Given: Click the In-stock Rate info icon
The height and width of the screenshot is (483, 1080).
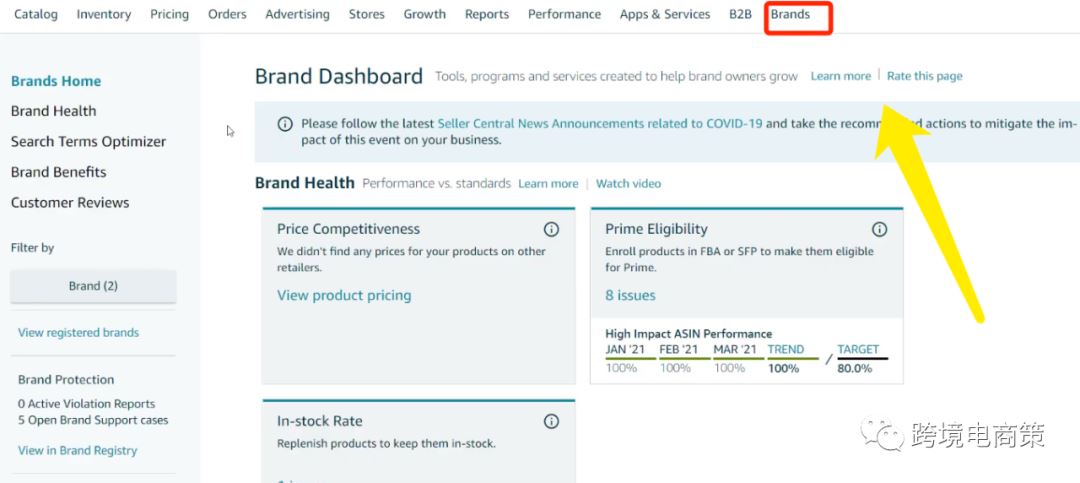Looking at the screenshot, I should [551, 421].
